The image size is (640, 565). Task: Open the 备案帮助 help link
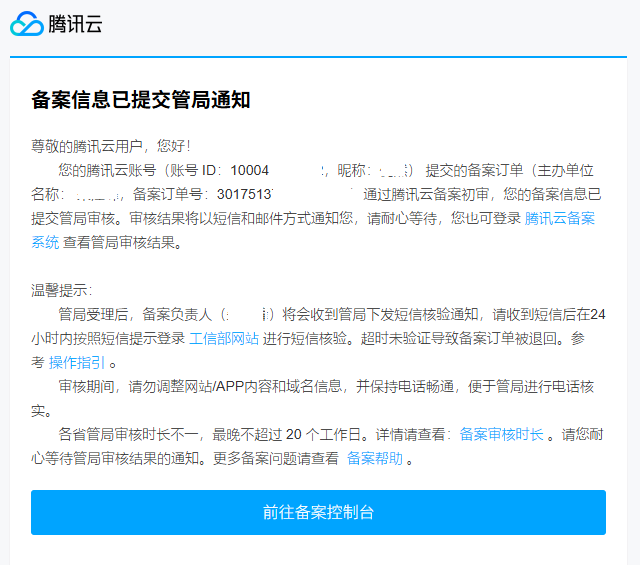pyautogui.click(x=375, y=458)
